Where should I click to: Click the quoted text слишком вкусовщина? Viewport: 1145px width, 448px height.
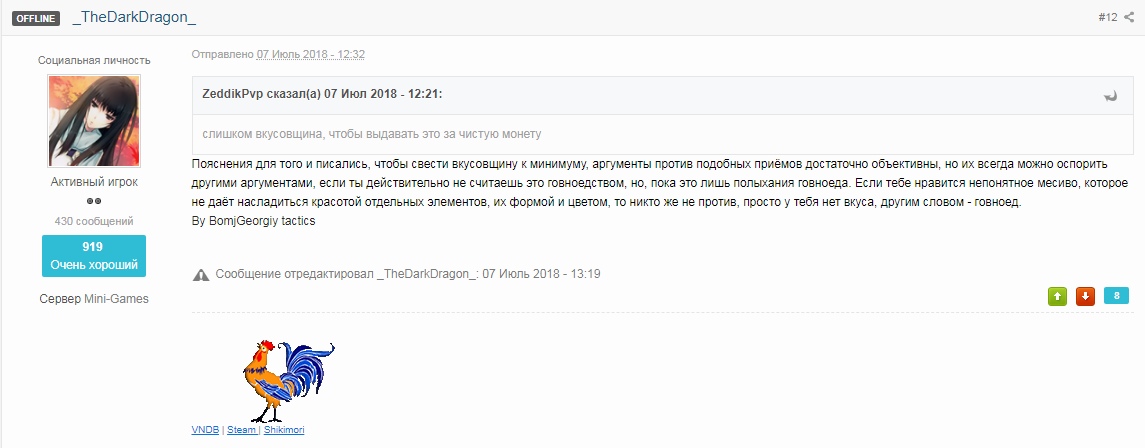pyautogui.click(x=372, y=134)
